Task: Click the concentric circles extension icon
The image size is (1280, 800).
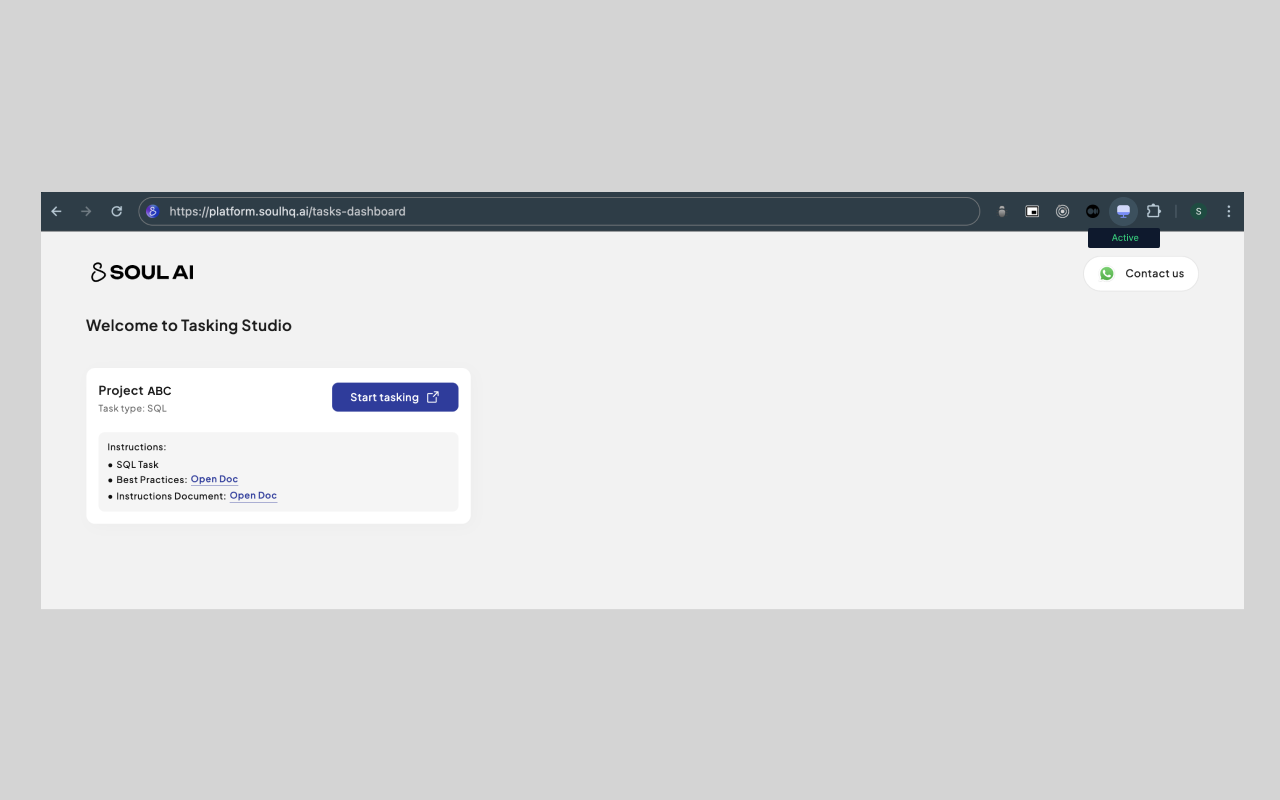Action: tap(1062, 211)
